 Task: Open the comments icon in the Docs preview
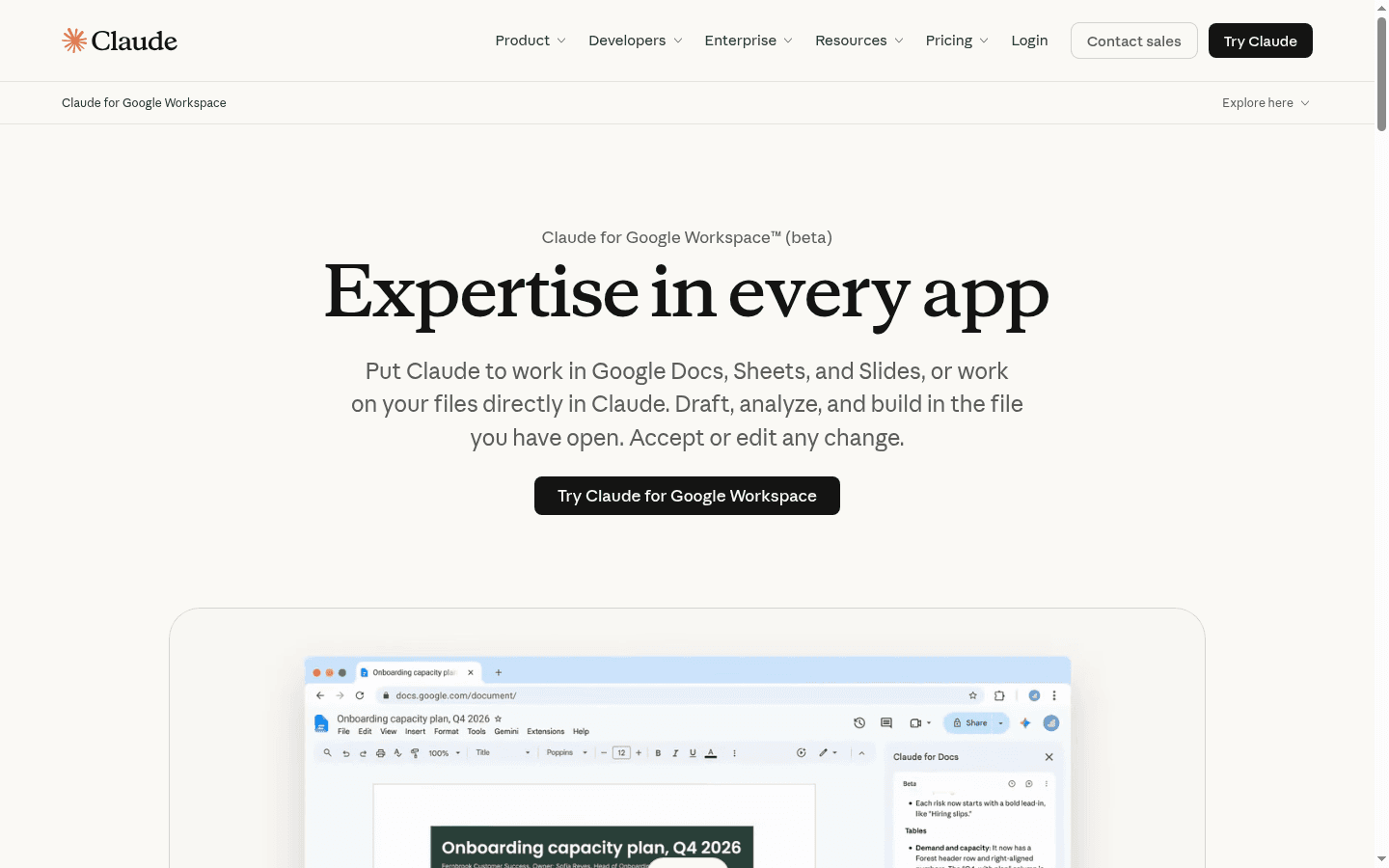pos(886,722)
